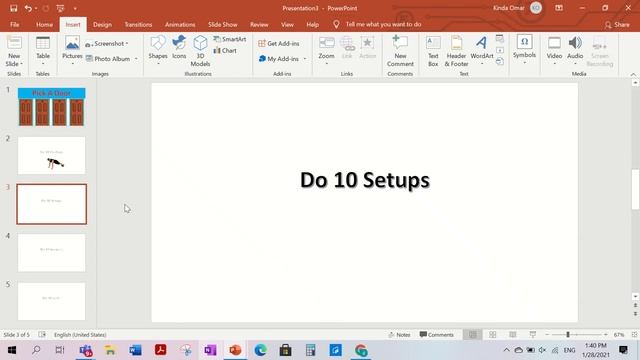Open the Transitions tab
Viewport: 640px width, 360px height.
[138, 24]
